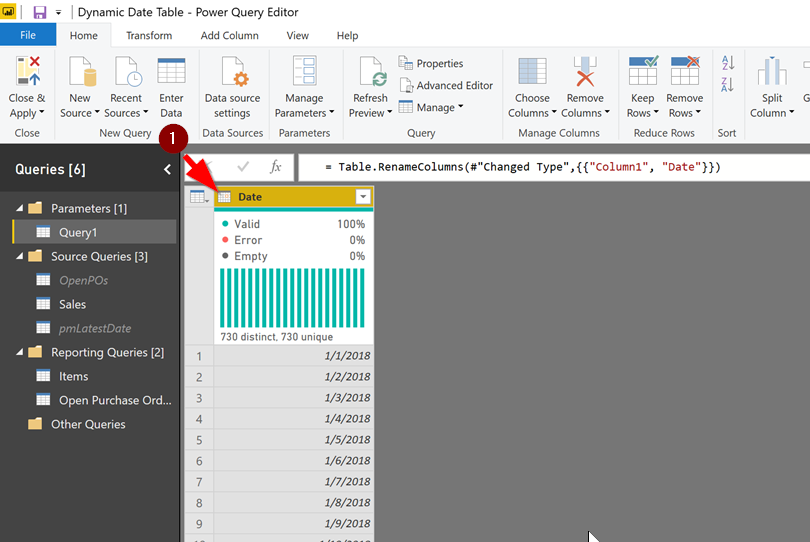810x542 pixels.
Task: Click the Power BI logo icon
Action: pos(8,11)
